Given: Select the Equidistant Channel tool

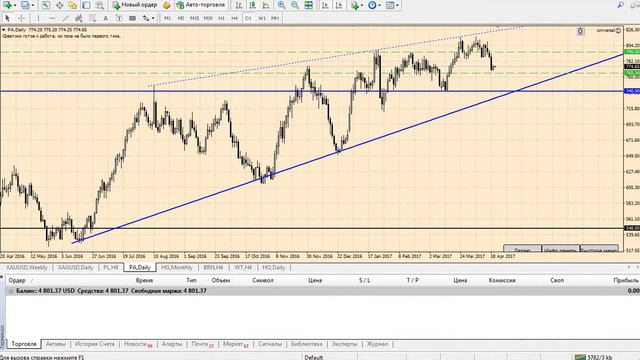Looking at the screenshot, I should click(79, 18).
